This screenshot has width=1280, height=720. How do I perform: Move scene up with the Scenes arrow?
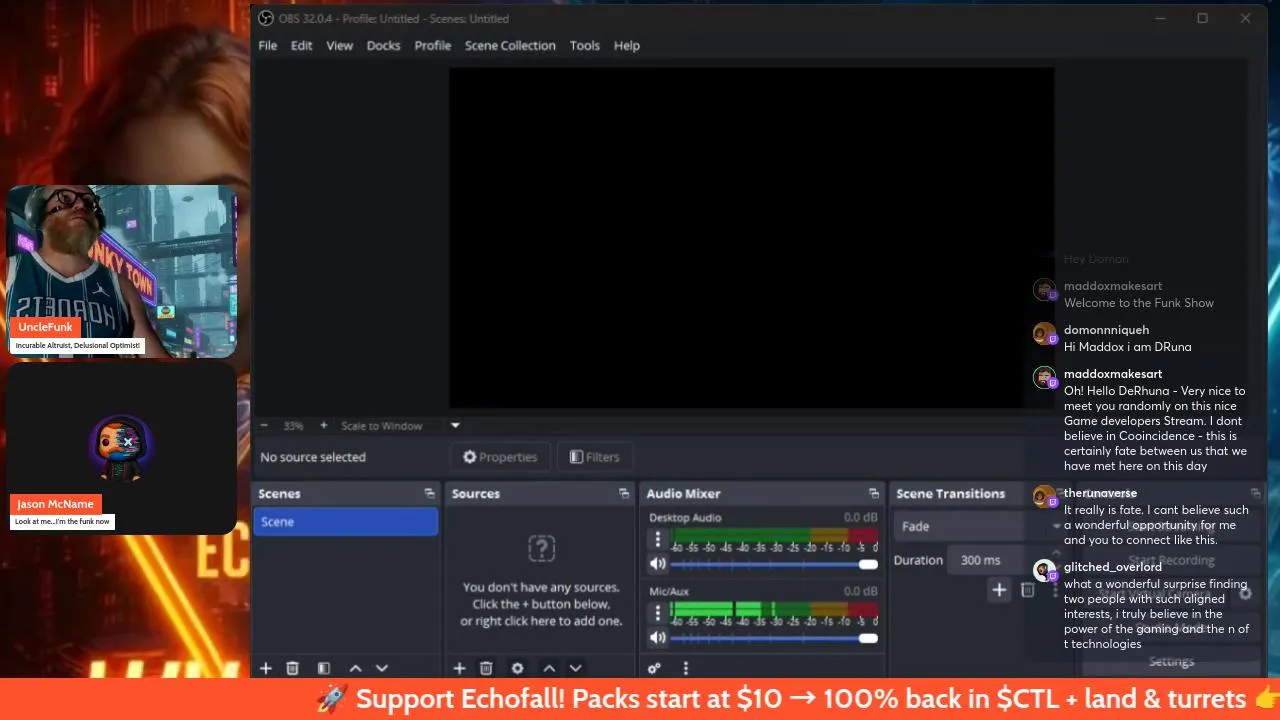tap(355, 668)
